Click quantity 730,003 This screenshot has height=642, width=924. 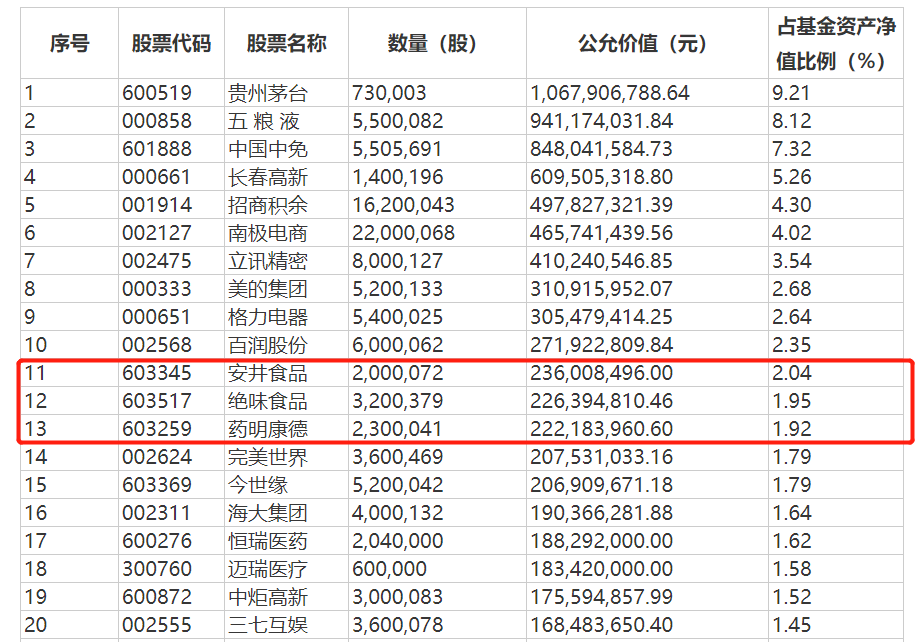[389, 93]
